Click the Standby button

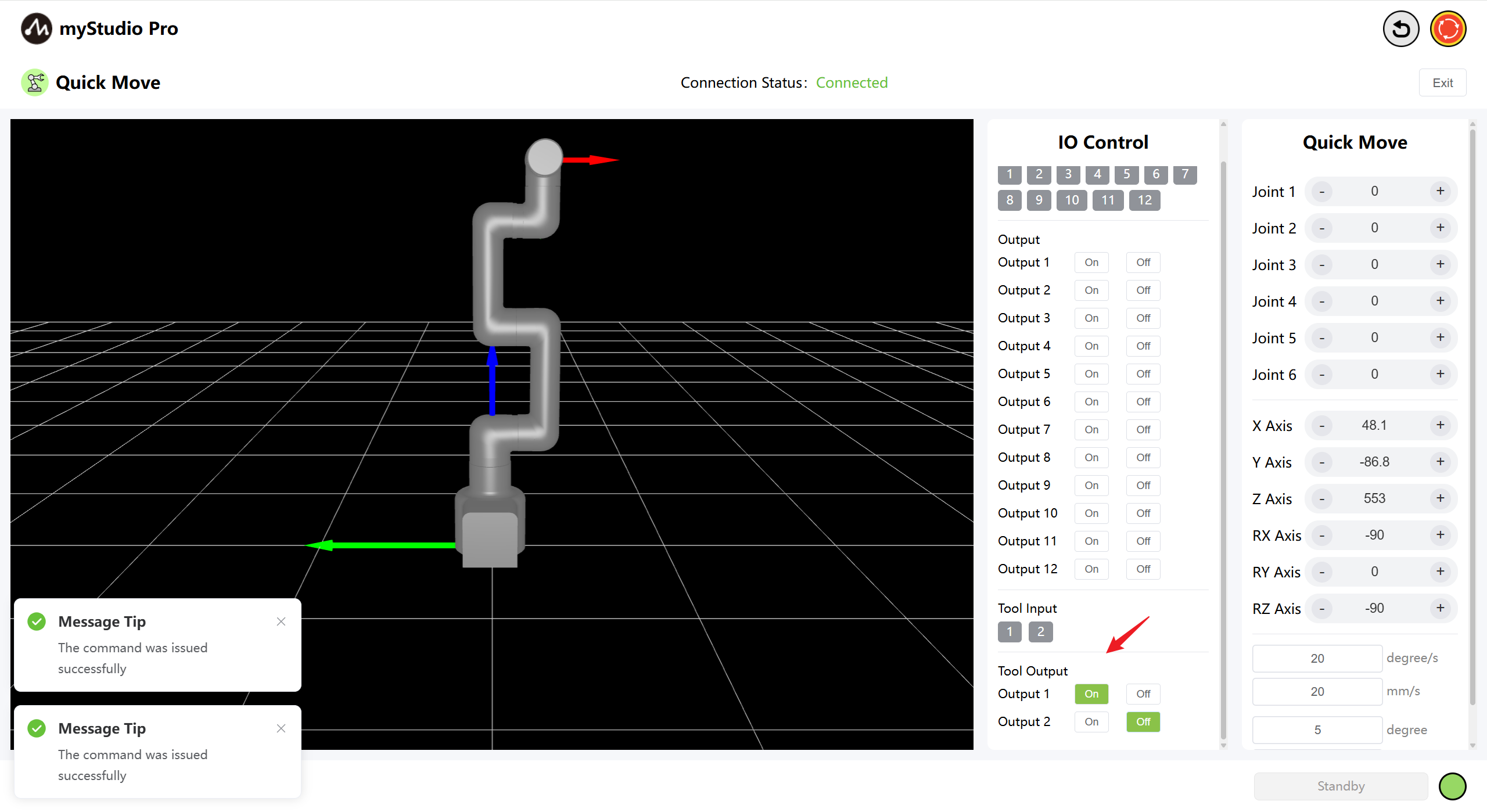point(1341,786)
